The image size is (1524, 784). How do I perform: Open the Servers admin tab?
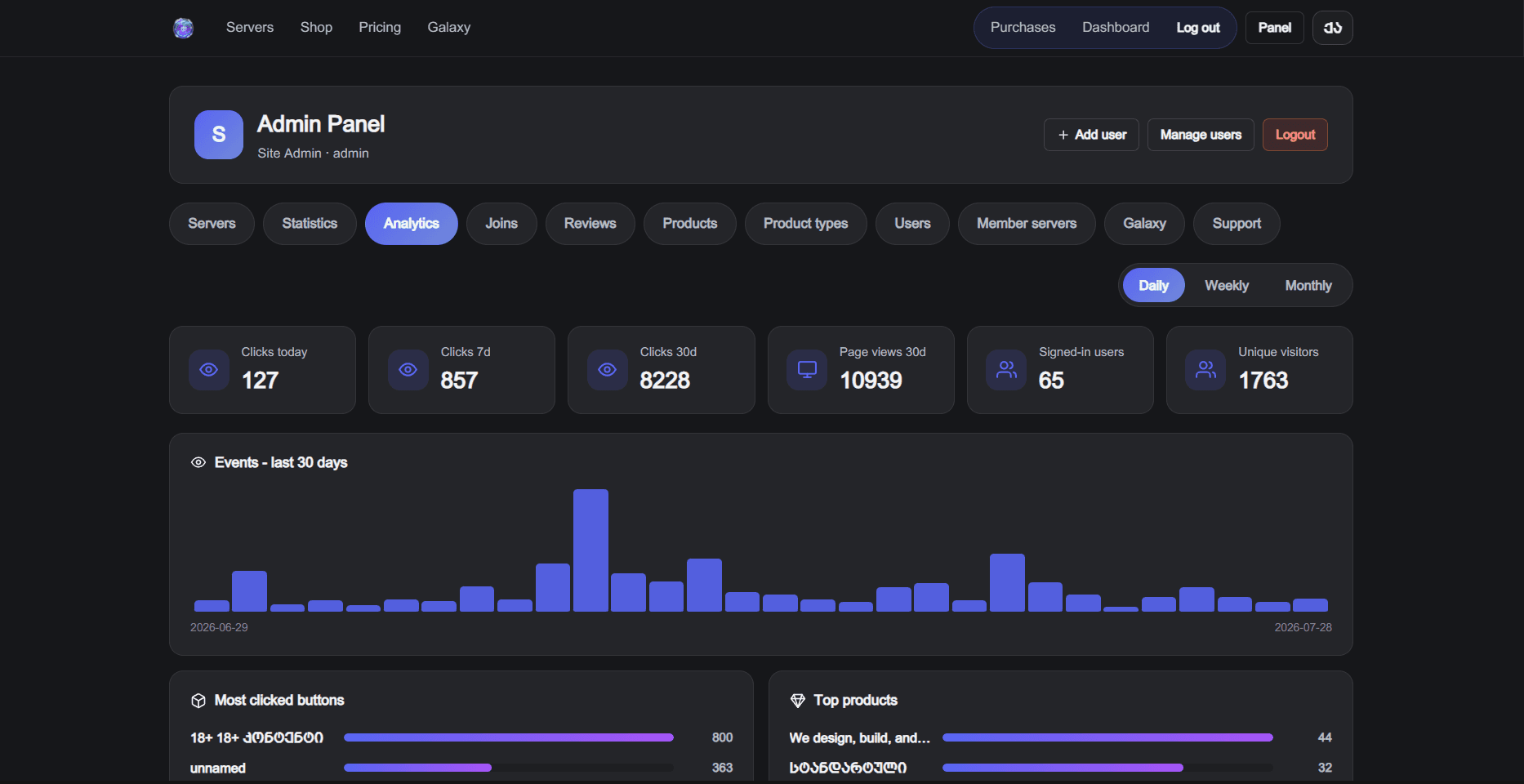click(x=212, y=224)
